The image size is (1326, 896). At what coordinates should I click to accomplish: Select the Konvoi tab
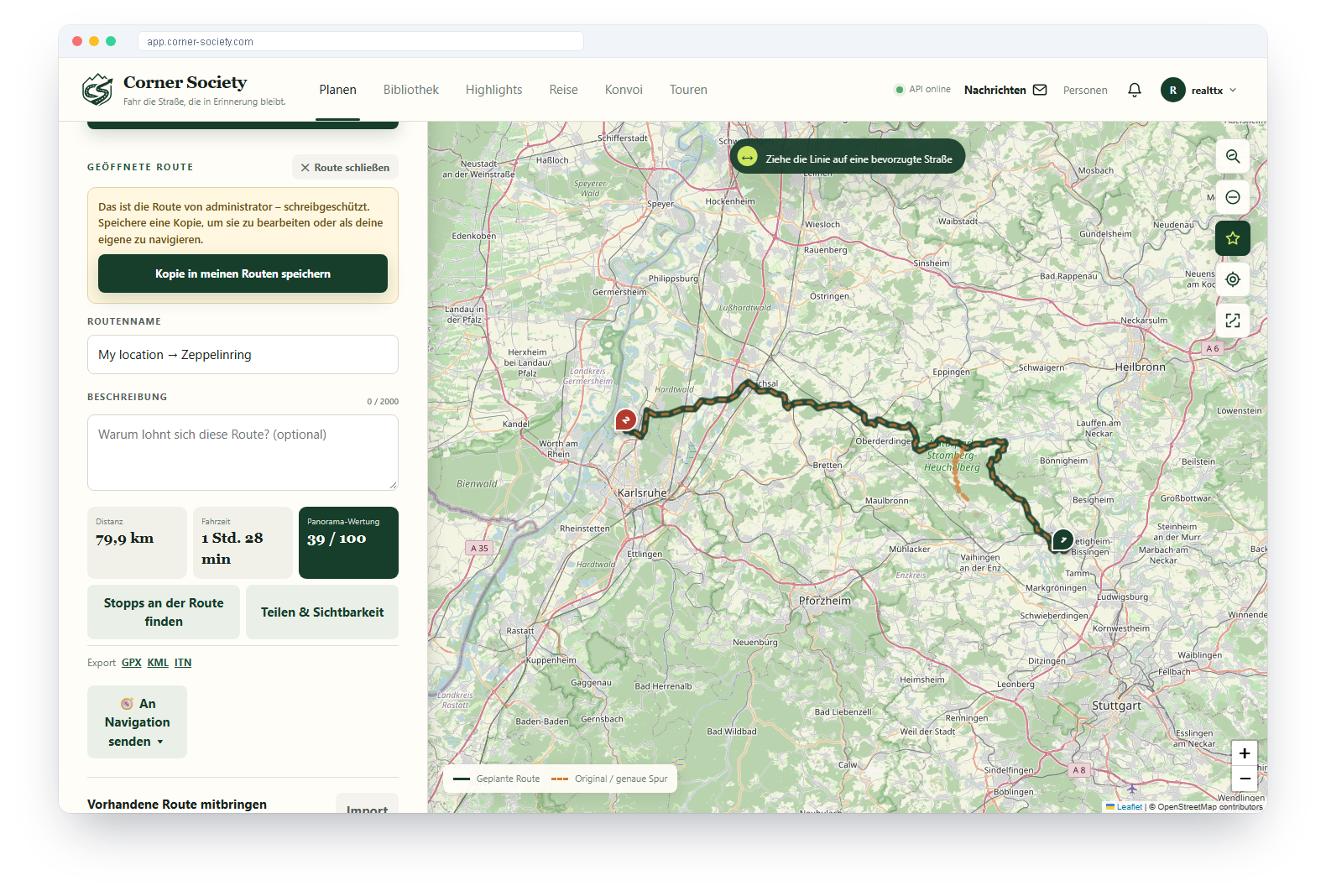pos(624,90)
